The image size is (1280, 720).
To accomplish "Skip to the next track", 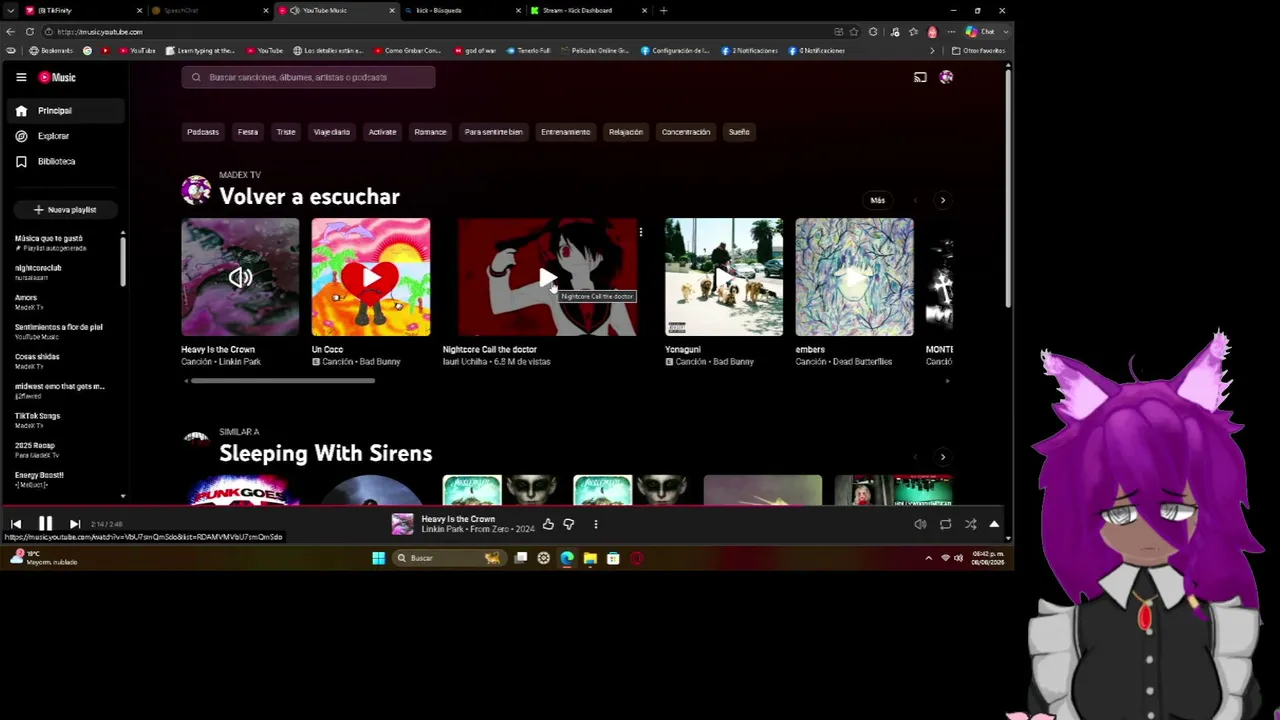I will click(x=74, y=524).
